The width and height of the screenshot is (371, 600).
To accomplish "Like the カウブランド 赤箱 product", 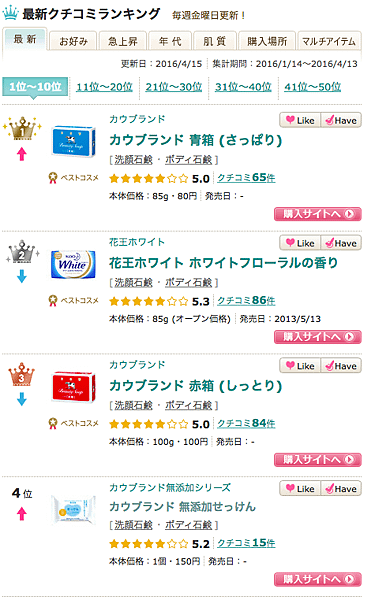I will (x=300, y=366).
